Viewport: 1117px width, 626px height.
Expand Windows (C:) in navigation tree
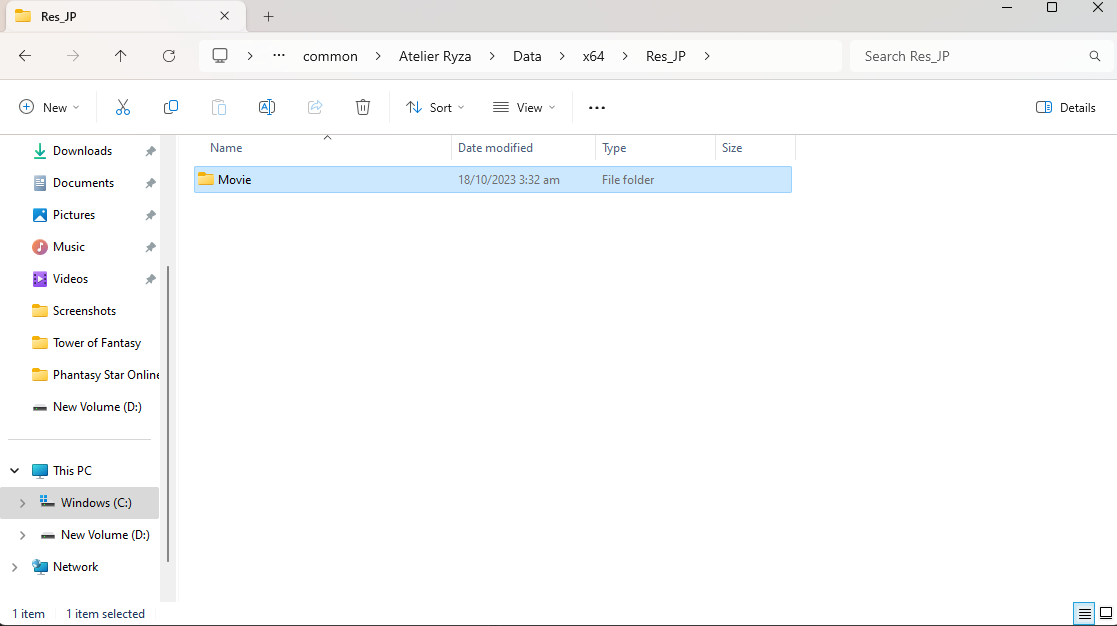click(x=22, y=503)
